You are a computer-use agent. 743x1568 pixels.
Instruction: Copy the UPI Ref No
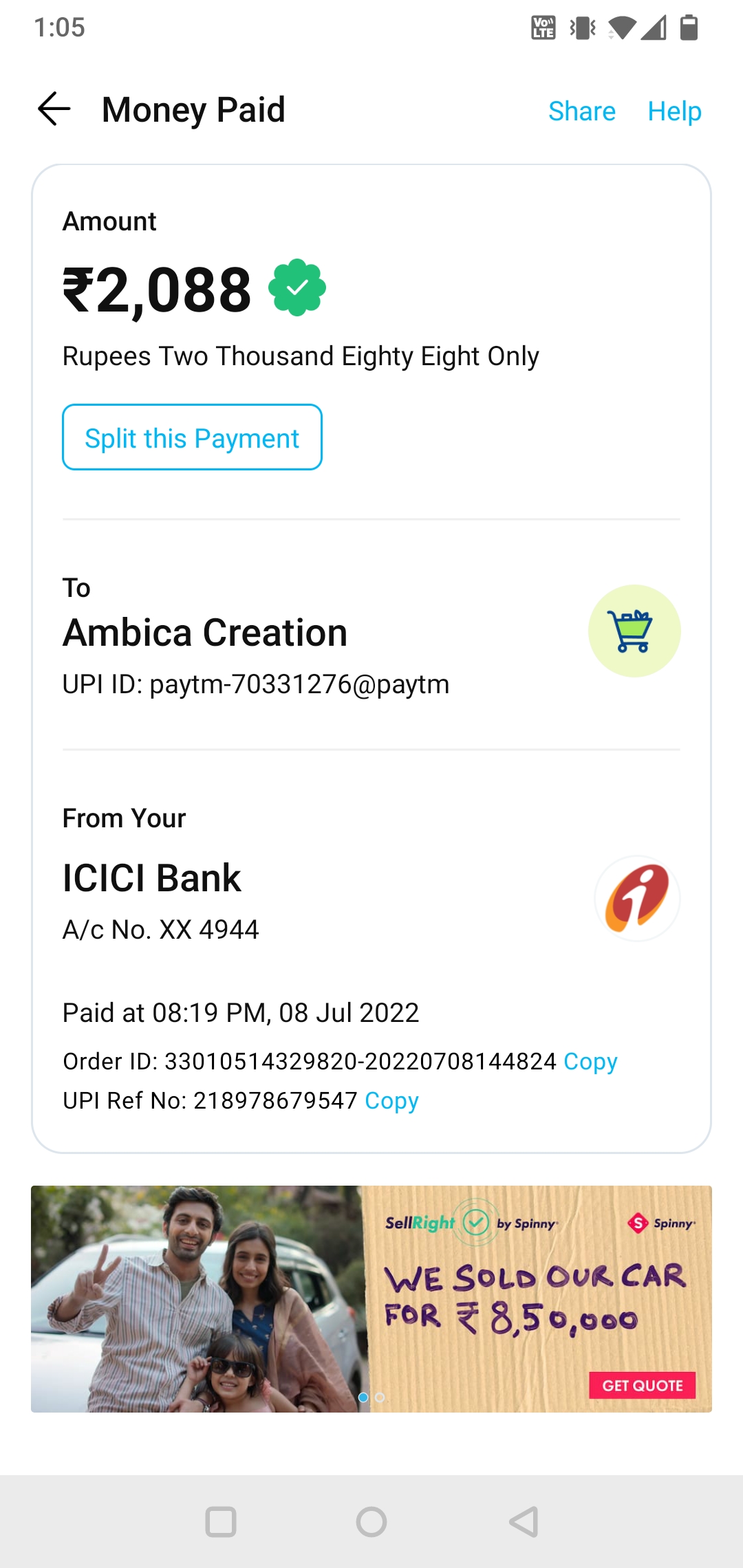(x=391, y=1100)
